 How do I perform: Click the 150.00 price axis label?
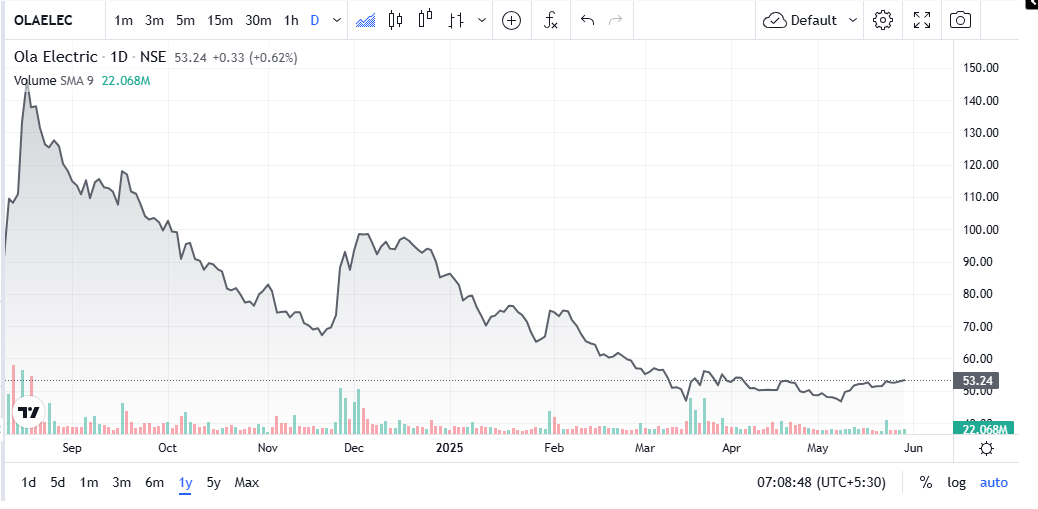980,68
